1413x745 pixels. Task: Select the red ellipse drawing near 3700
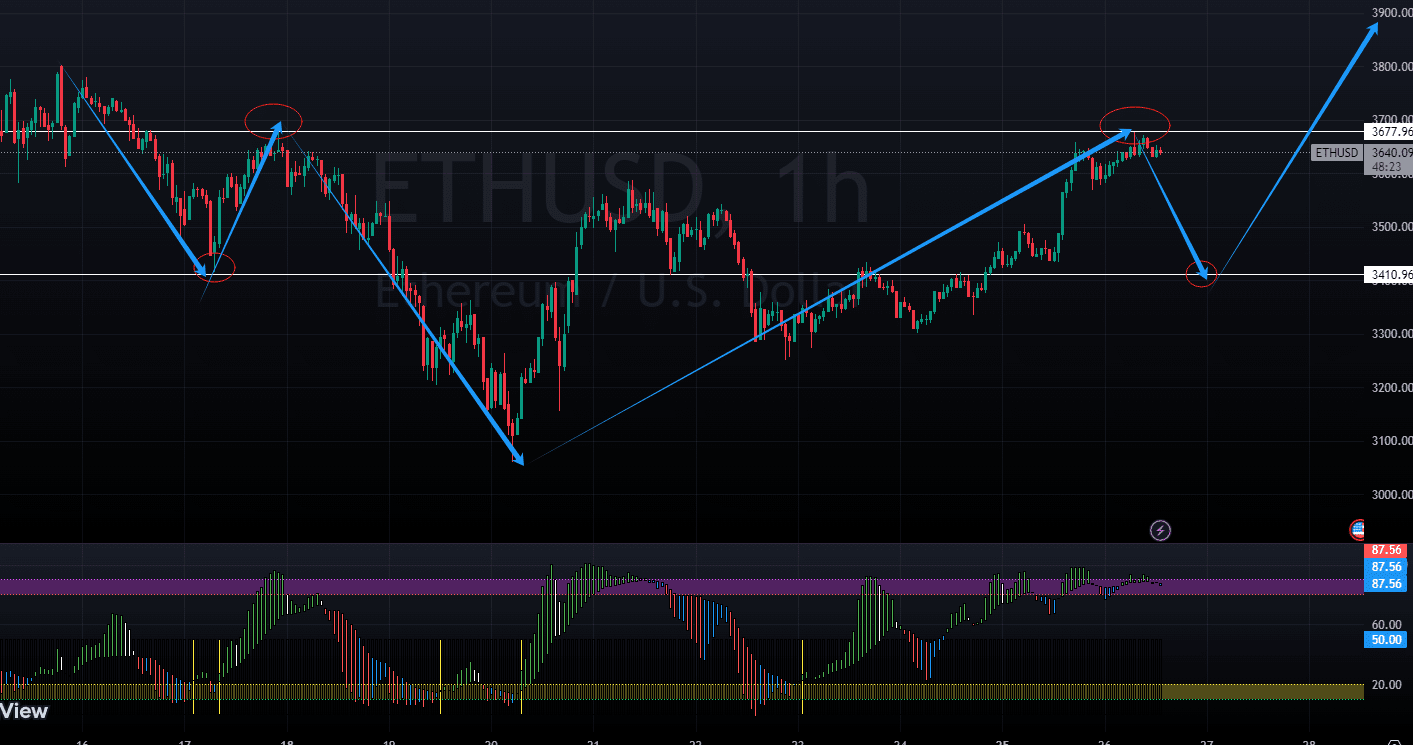click(1135, 125)
